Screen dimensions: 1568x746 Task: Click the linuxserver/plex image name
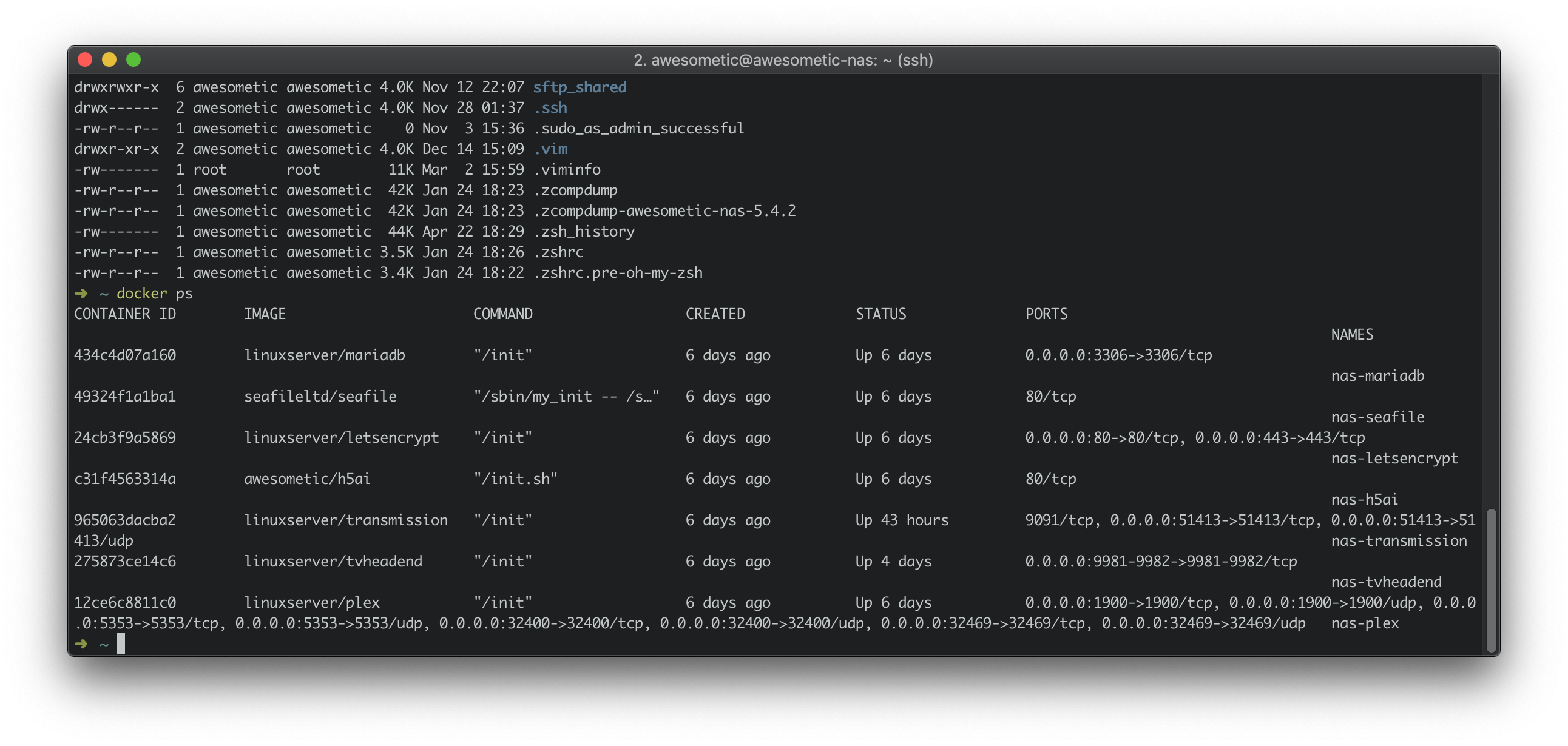pyautogui.click(x=312, y=602)
